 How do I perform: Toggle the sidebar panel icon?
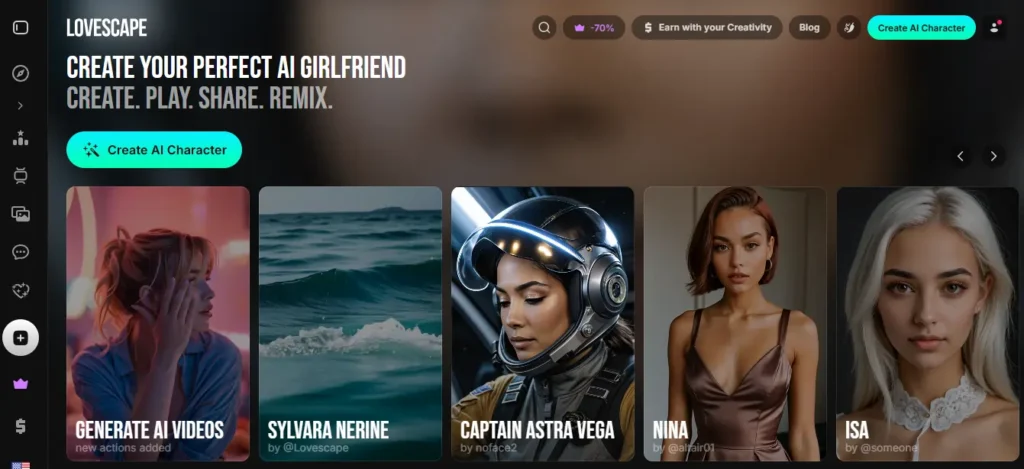point(20,27)
